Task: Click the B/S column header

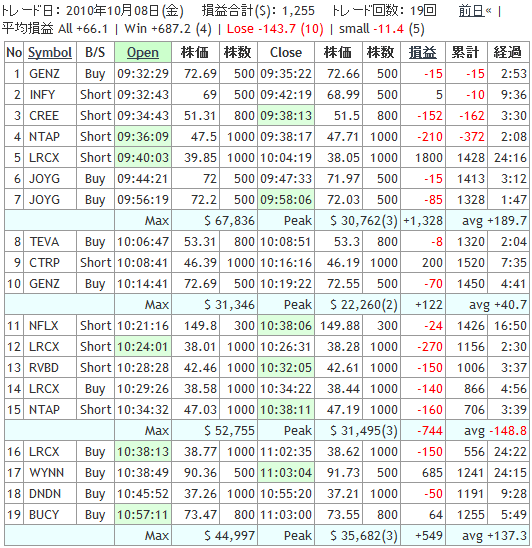Action: point(95,52)
